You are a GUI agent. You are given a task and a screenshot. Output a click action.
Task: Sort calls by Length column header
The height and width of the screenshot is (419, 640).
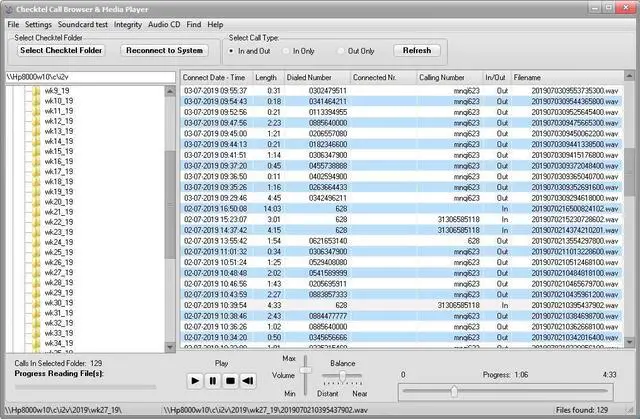coord(266,77)
